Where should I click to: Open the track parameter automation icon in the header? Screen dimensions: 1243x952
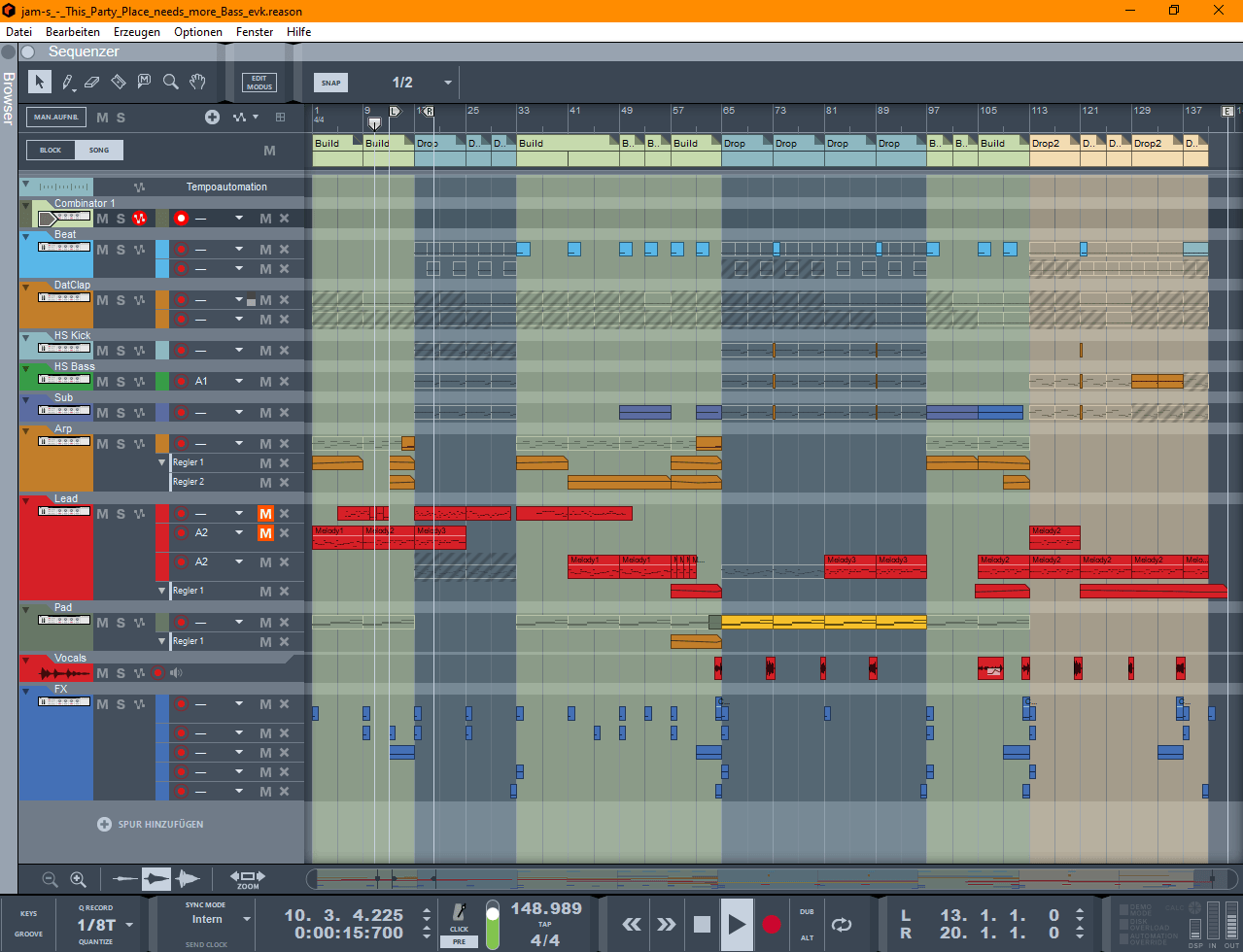[x=240, y=118]
